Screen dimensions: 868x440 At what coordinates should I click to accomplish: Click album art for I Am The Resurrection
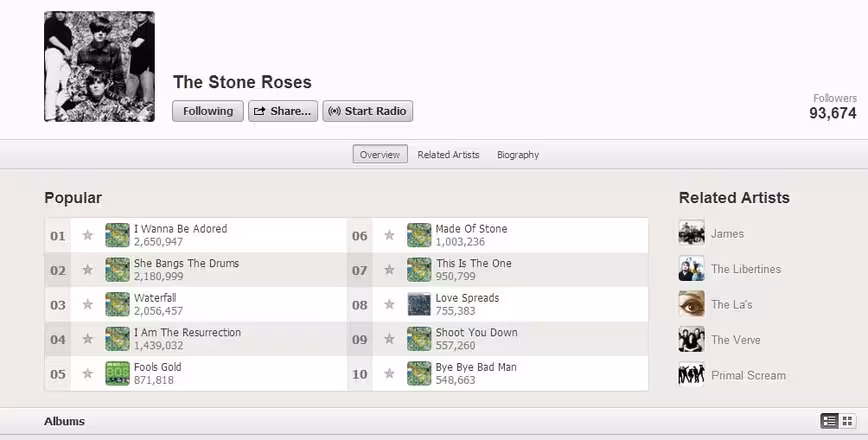click(117, 339)
